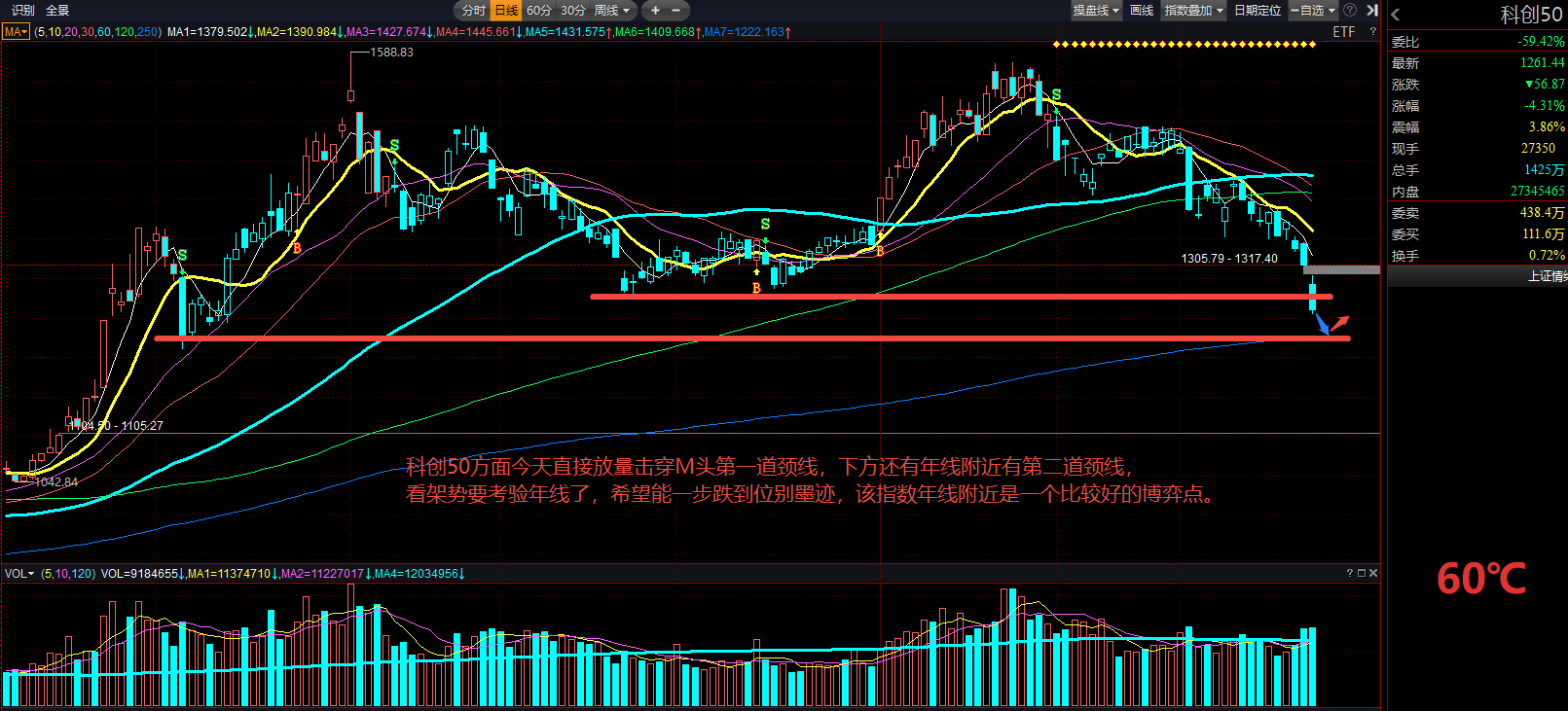The height and width of the screenshot is (711, 1568).
Task: Go back using arrow beside 科创50
Action: (1396, 15)
